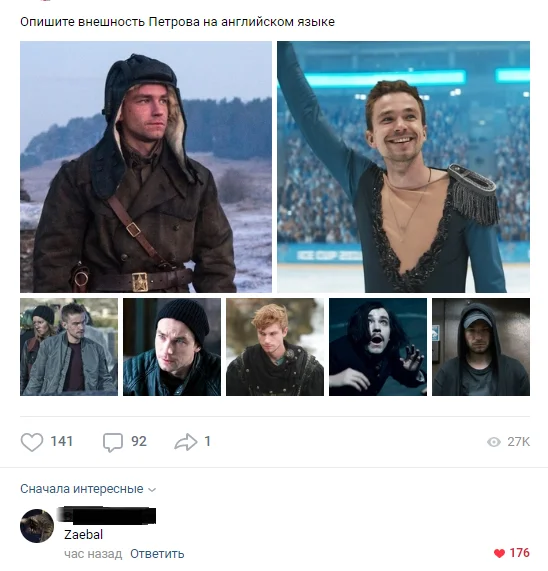Open the thumbnail with hooded cap man
Image resolution: width=548 pixels, height=571 pixels.
[x=481, y=347]
